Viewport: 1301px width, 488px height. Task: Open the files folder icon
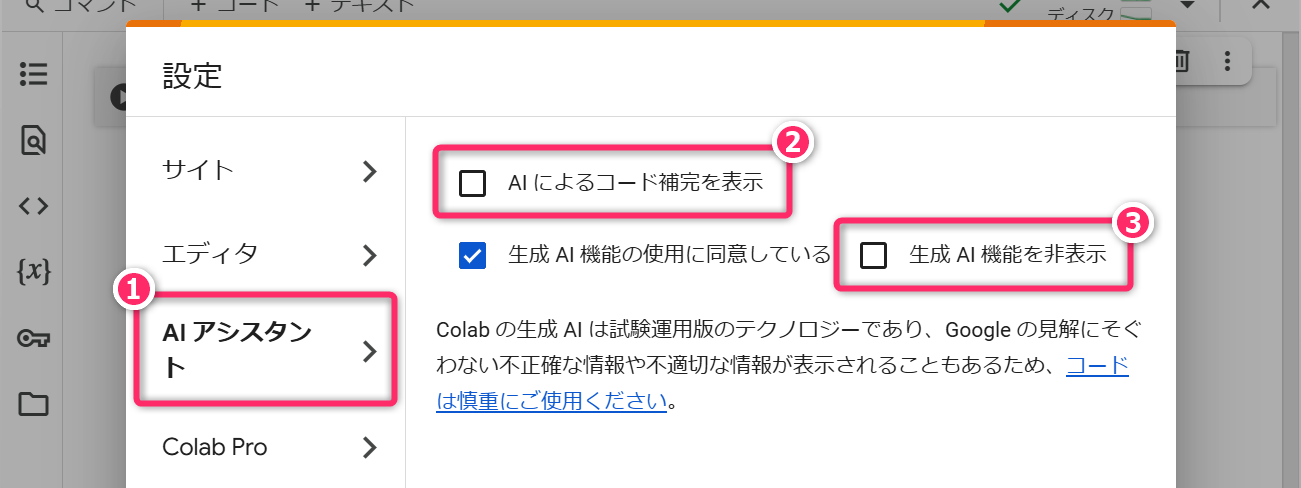tap(33, 404)
